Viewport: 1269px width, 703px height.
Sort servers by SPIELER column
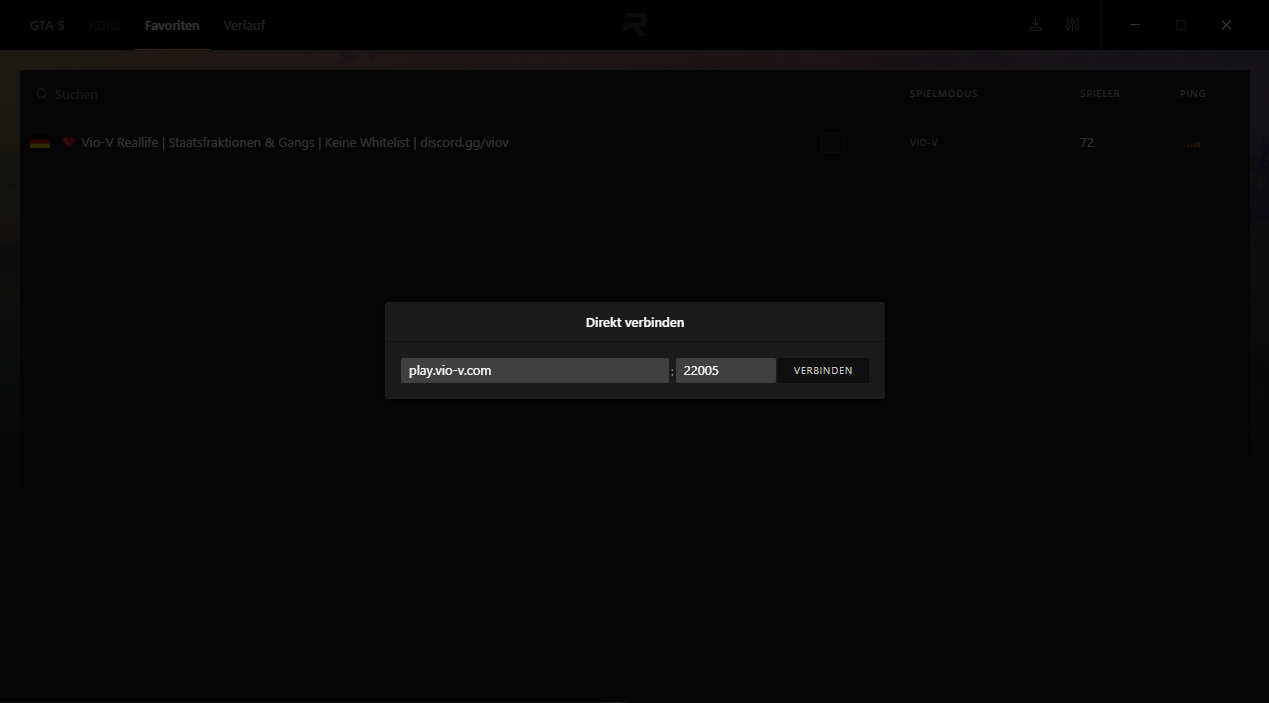1099,94
